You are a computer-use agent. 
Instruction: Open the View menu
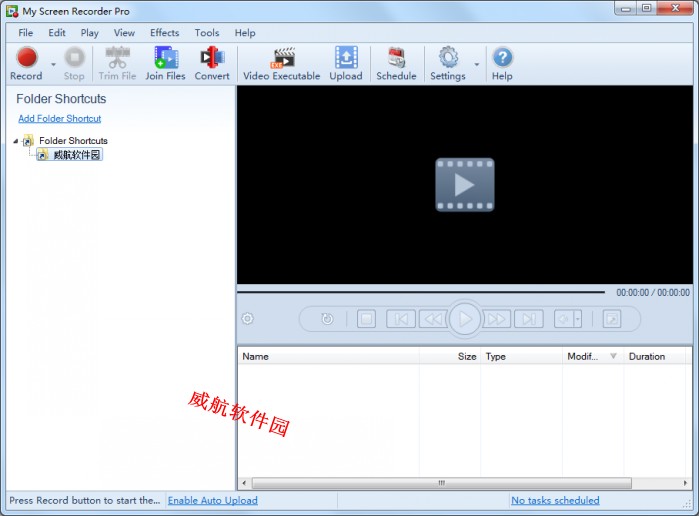pyautogui.click(x=124, y=33)
